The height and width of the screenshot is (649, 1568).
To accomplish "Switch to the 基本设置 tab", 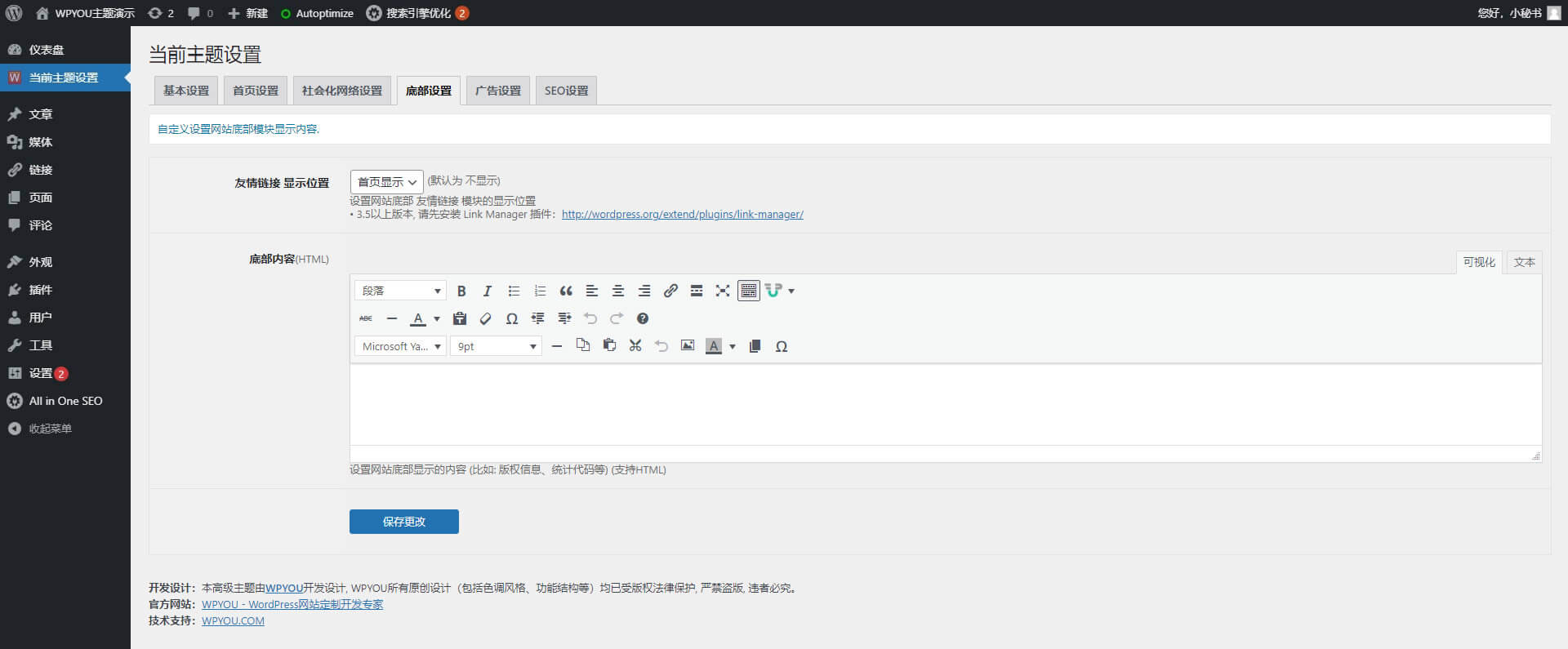I will (x=186, y=91).
